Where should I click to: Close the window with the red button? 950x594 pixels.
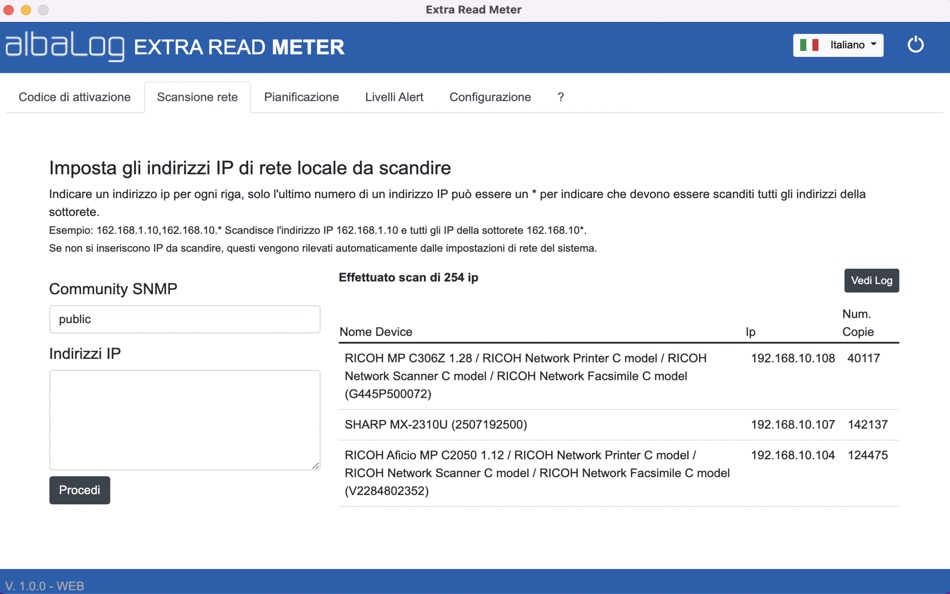click(x=8, y=10)
